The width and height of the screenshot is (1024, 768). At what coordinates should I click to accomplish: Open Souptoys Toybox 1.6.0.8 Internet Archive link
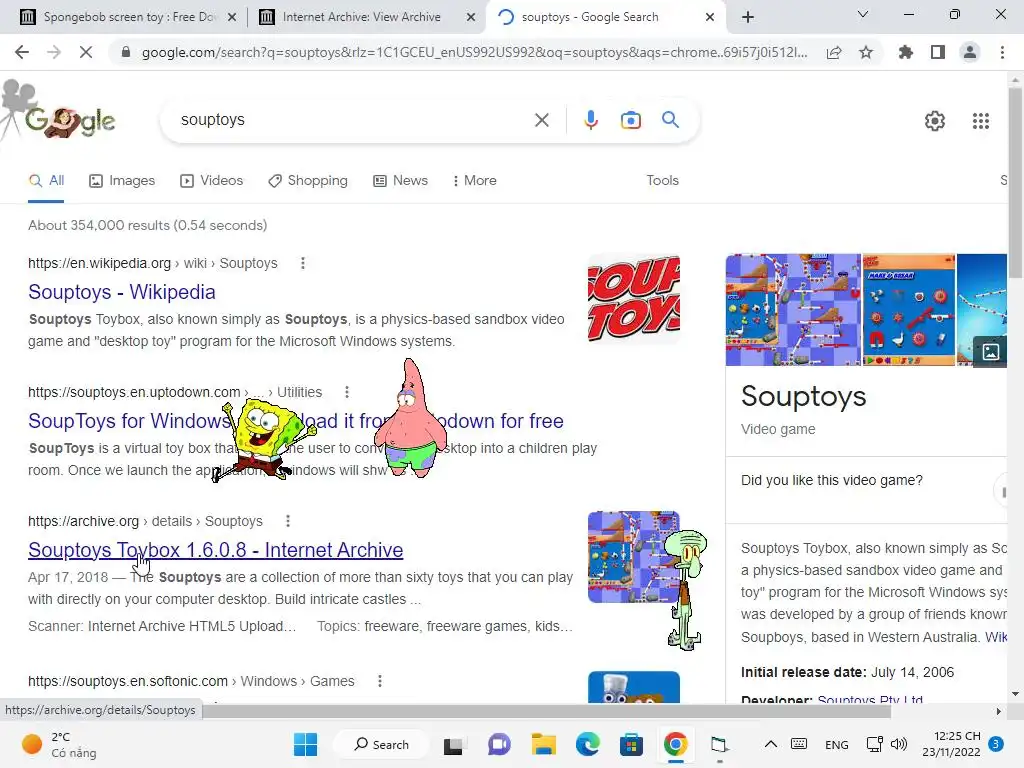pos(216,550)
